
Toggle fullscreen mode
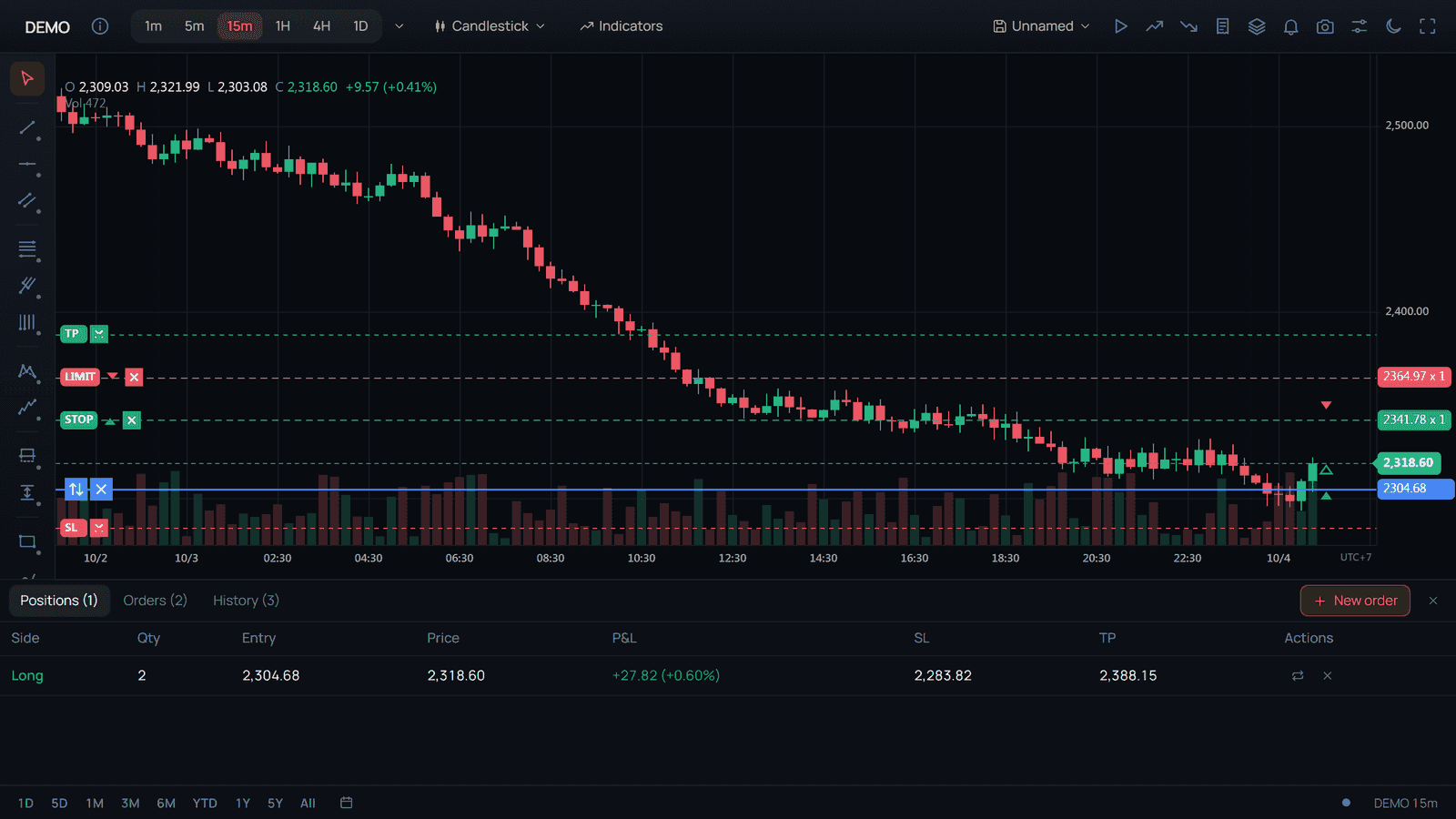(x=1428, y=26)
